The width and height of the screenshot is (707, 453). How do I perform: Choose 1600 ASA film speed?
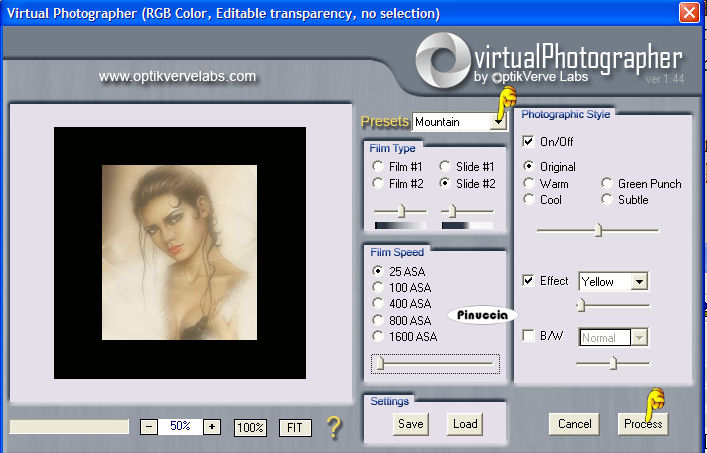tap(378, 336)
